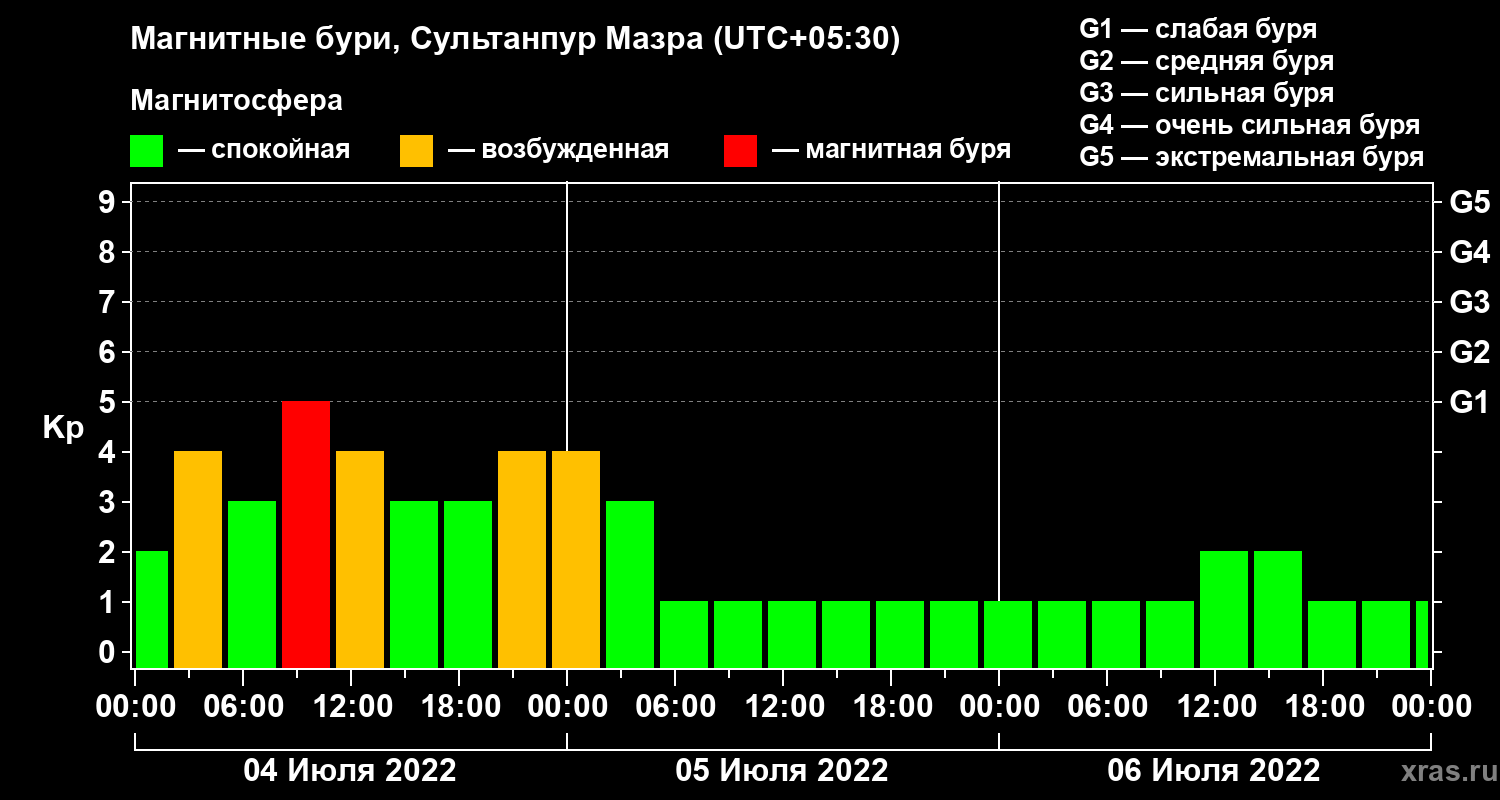Image resolution: width=1500 pixels, height=800 pixels.
Task: Click the orange bar ending at midnight 04 Июля
Action: pos(522,559)
